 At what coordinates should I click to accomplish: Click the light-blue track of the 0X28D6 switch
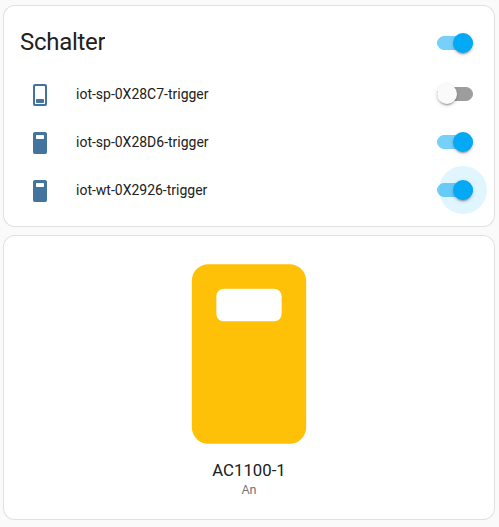click(445, 142)
